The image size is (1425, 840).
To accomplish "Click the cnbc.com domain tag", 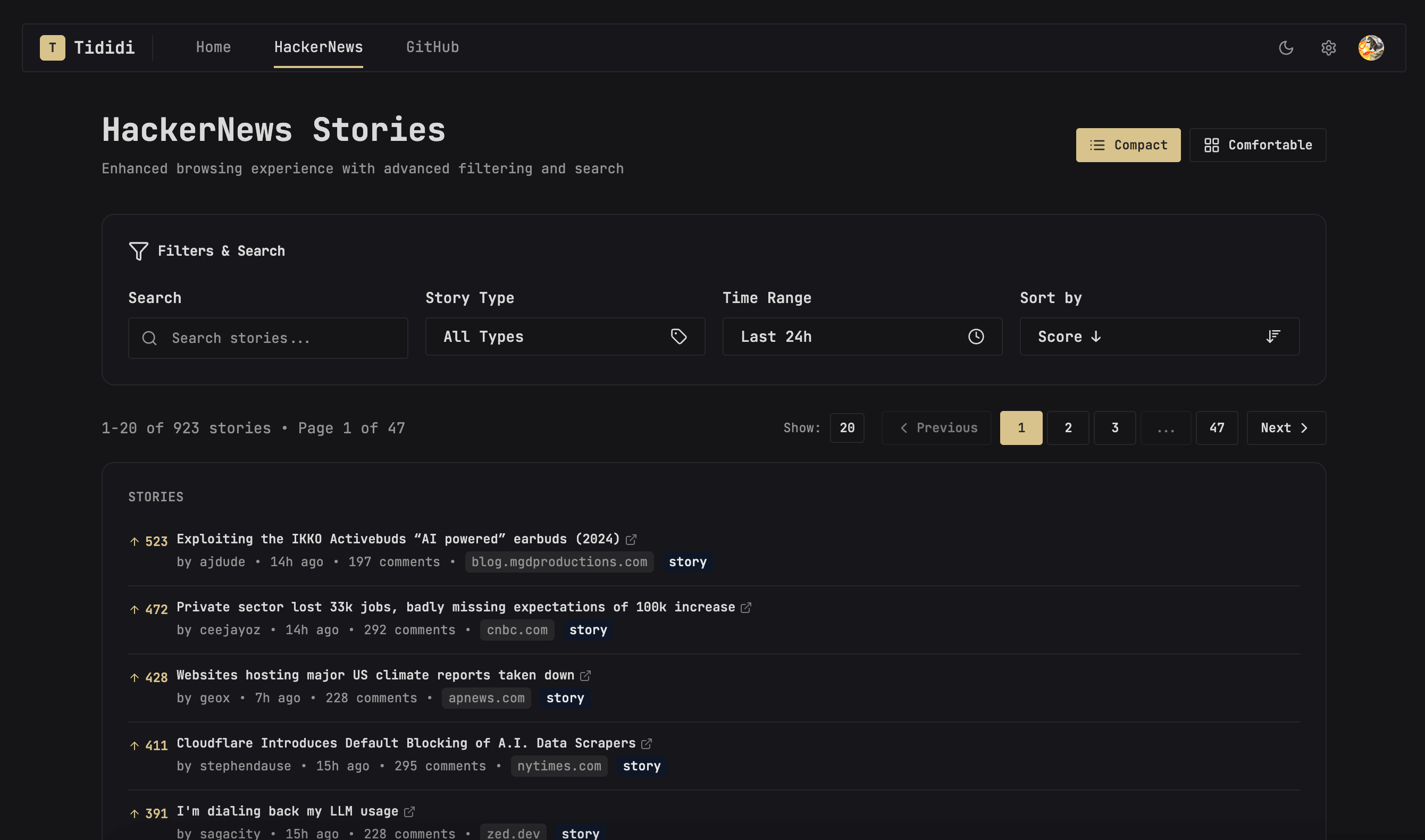I will pos(517,629).
